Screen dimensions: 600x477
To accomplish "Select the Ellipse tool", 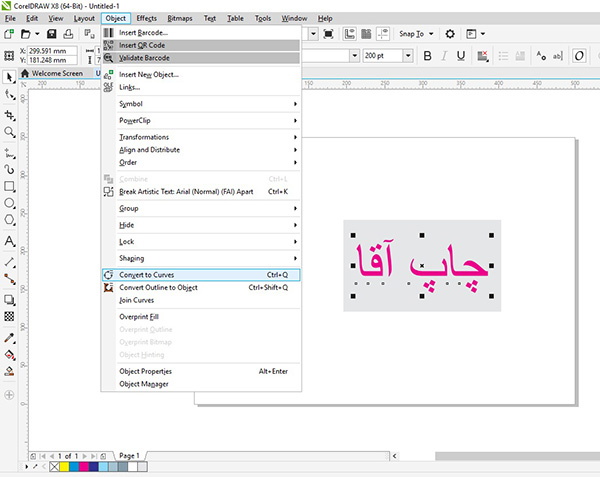I will click(x=9, y=203).
